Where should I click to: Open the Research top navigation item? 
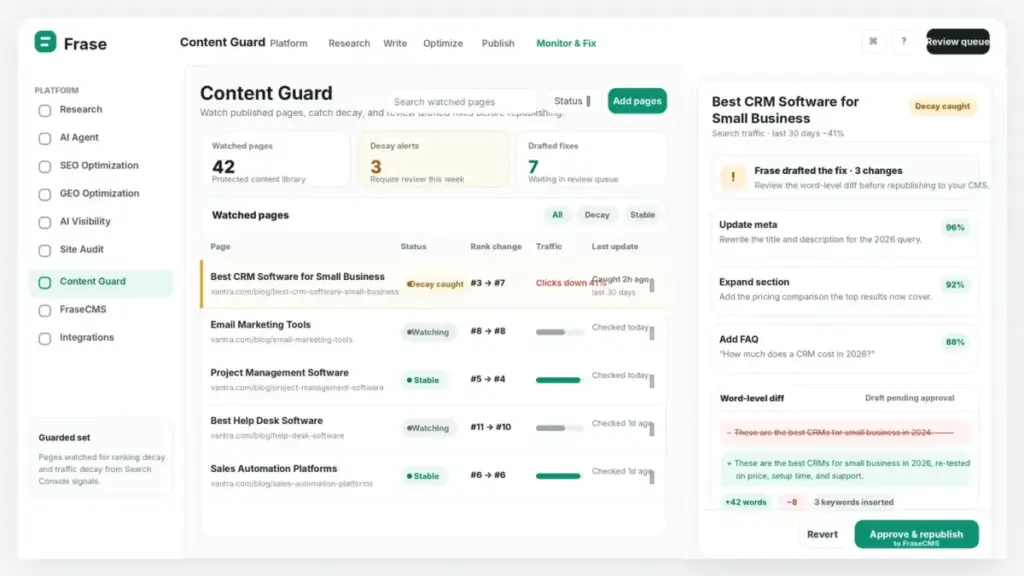[349, 43]
